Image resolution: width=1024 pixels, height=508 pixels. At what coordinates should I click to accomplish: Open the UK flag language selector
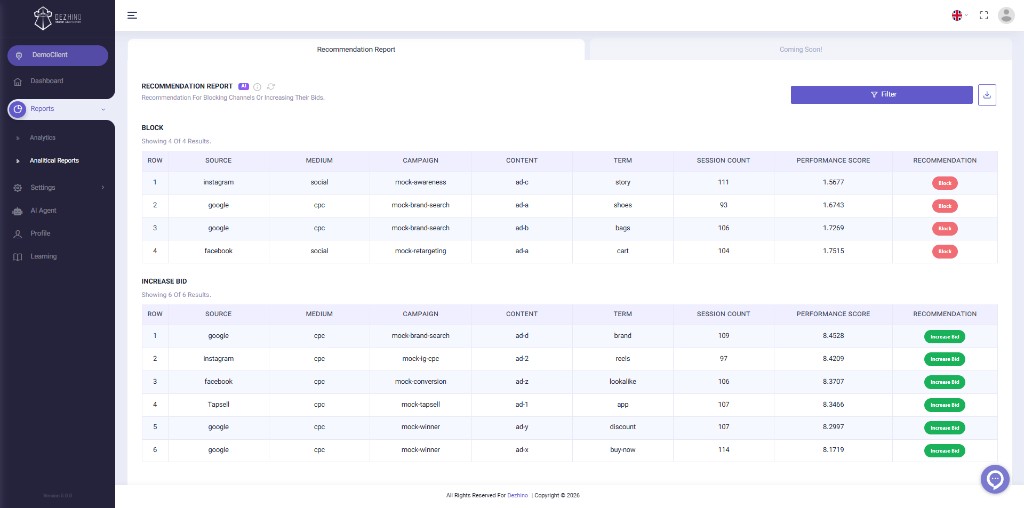point(959,15)
